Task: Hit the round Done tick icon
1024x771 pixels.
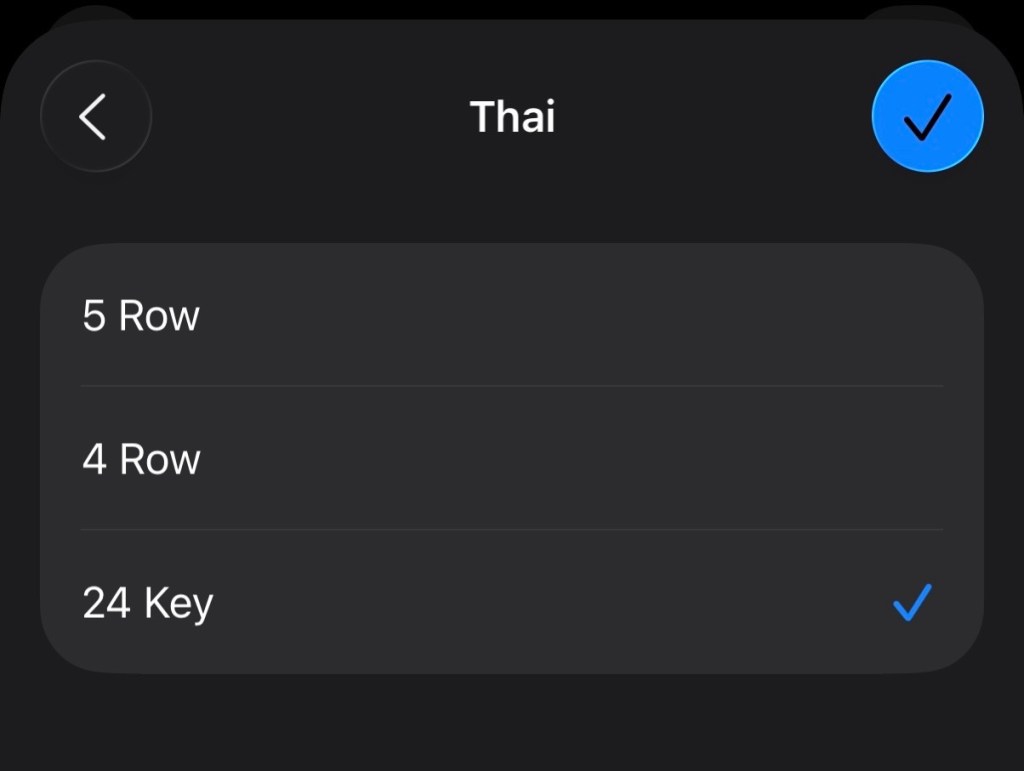Action: tap(927, 117)
